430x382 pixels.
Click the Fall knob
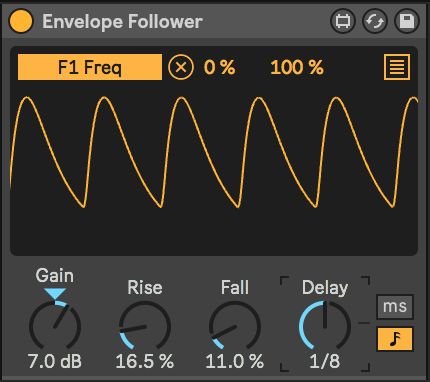(235, 327)
